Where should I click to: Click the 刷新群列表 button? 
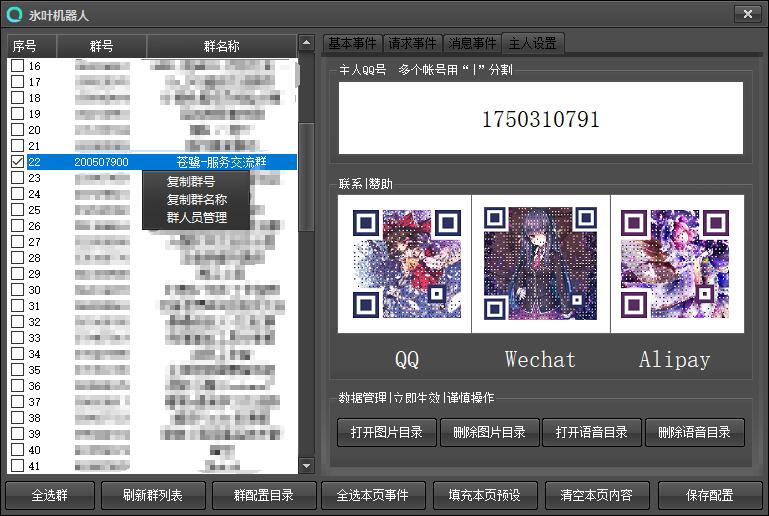click(x=153, y=495)
